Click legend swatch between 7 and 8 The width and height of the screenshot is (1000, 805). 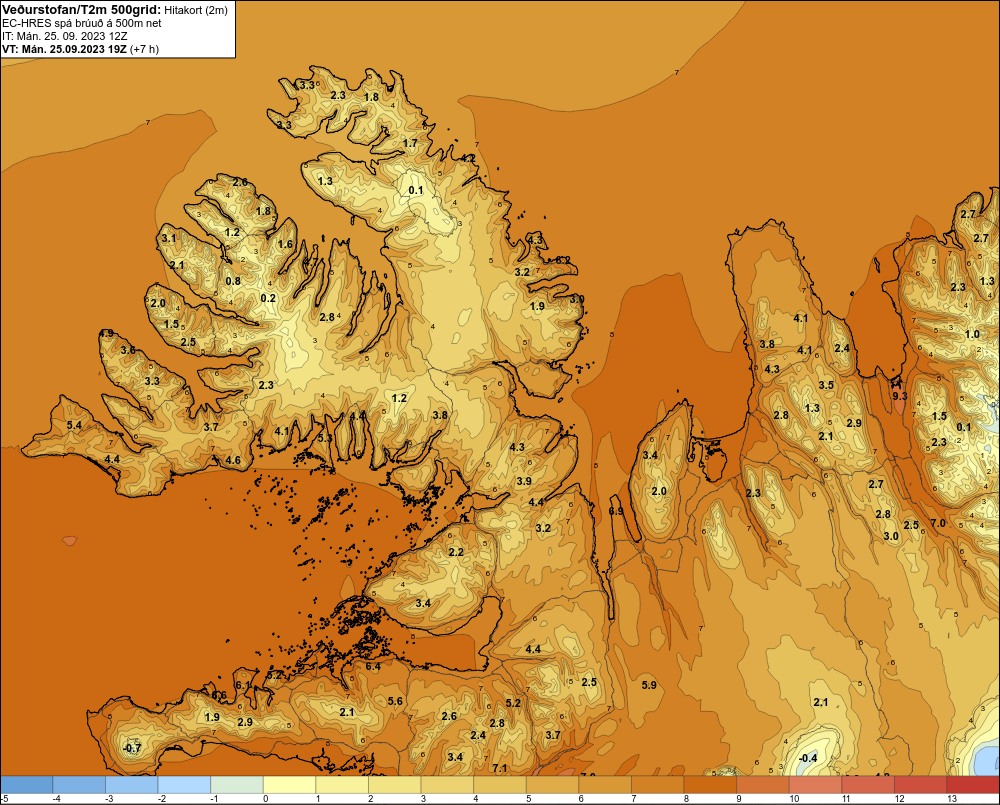coord(658,784)
